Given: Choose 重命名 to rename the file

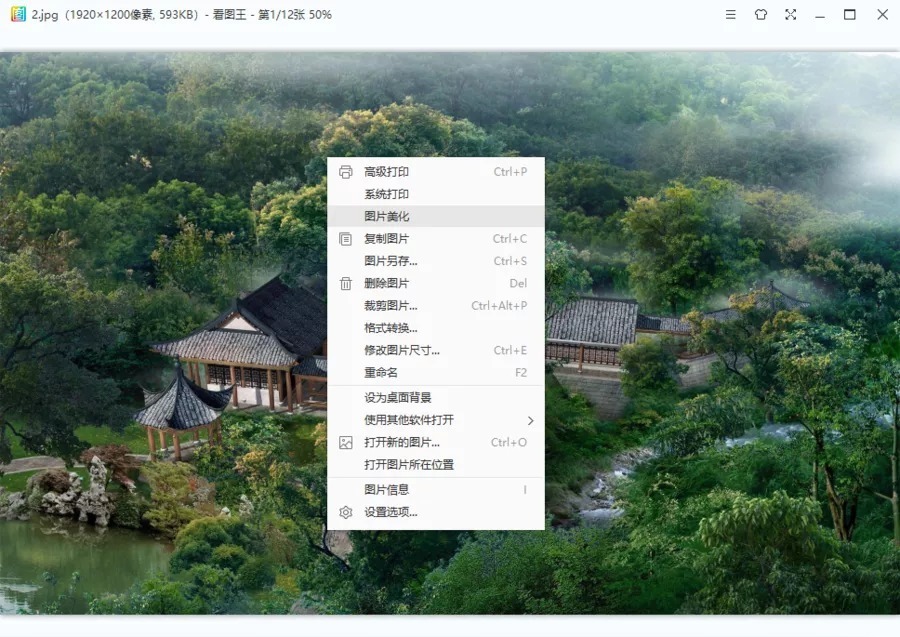Looking at the screenshot, I should [x=381, y=372].
